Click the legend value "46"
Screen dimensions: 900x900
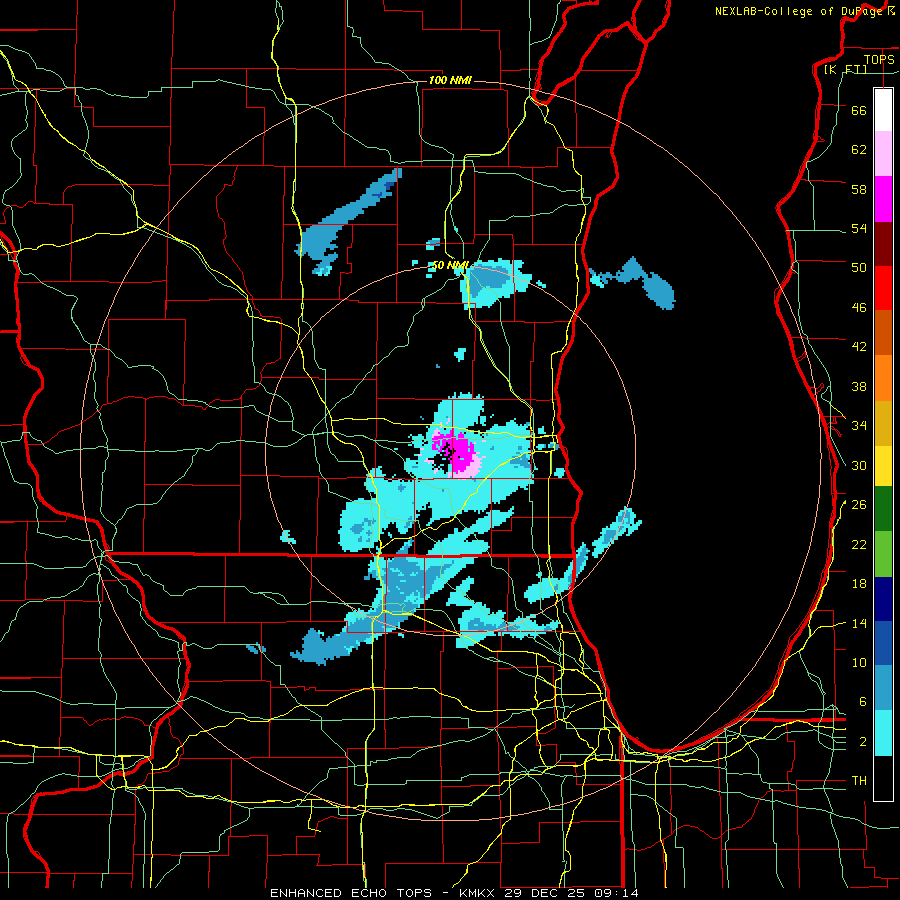[859, 308]
